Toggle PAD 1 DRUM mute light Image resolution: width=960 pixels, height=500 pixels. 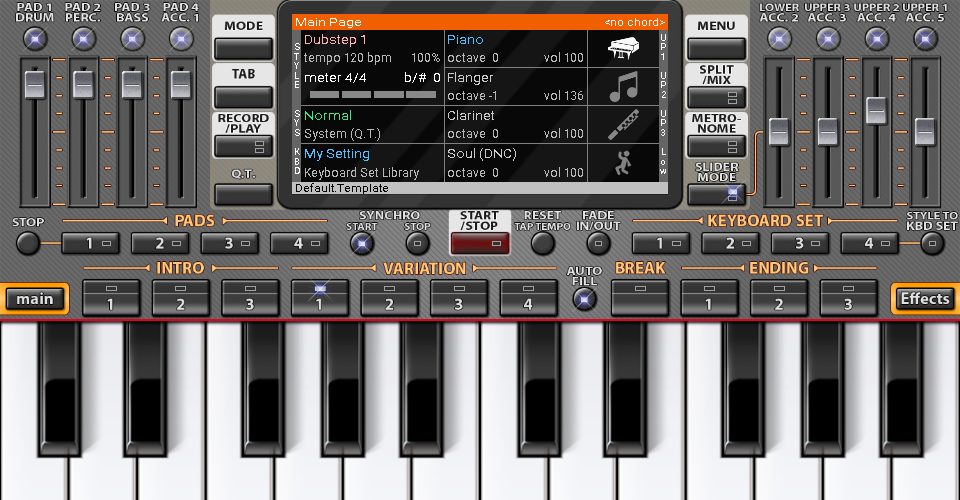(x=35, y=39)
